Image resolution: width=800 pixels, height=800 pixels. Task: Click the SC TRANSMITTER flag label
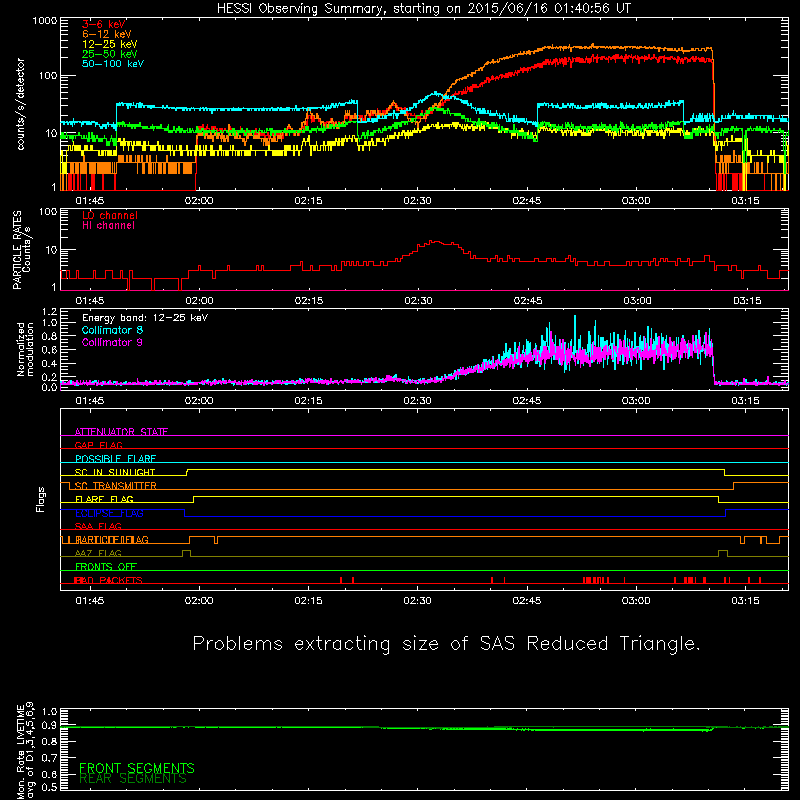point(115,486)
